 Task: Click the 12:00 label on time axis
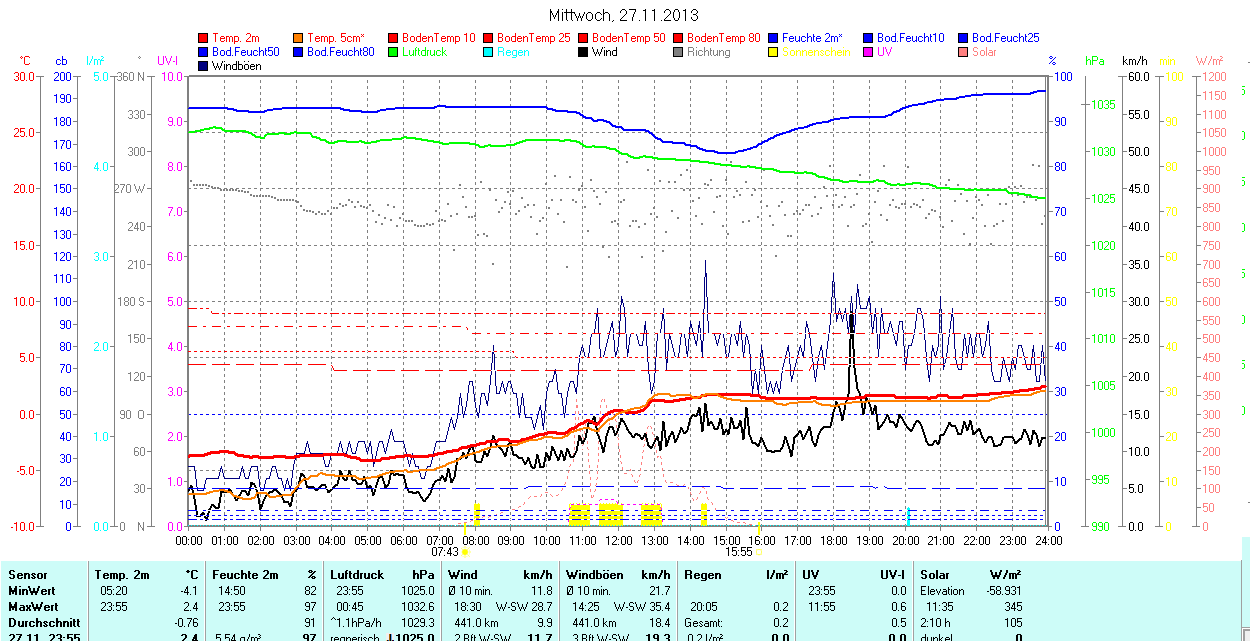click(x=619, y=540)
